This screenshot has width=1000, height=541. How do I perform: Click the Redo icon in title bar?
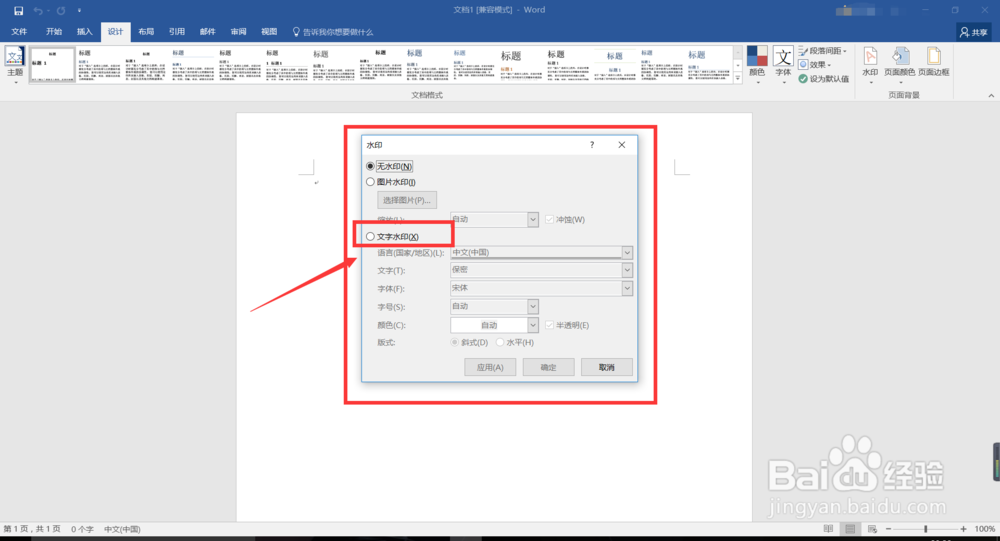[x=61, y=10]
